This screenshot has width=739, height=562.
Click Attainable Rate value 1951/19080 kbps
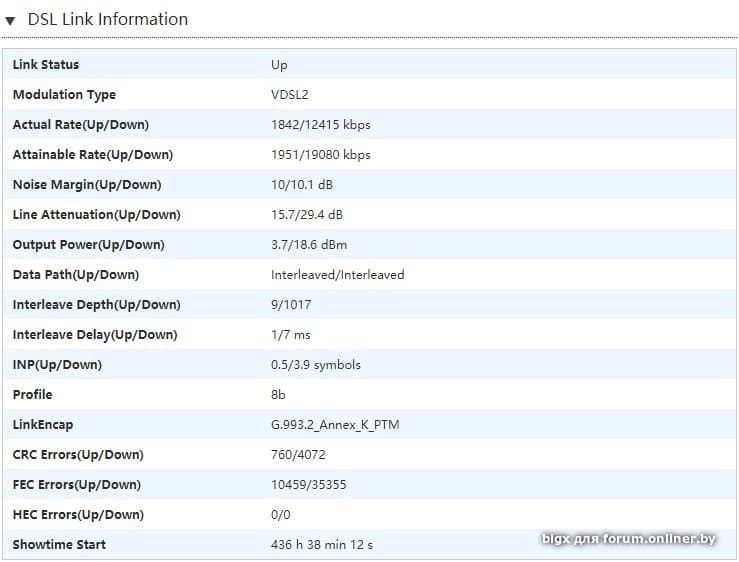[x=320, y=155]
